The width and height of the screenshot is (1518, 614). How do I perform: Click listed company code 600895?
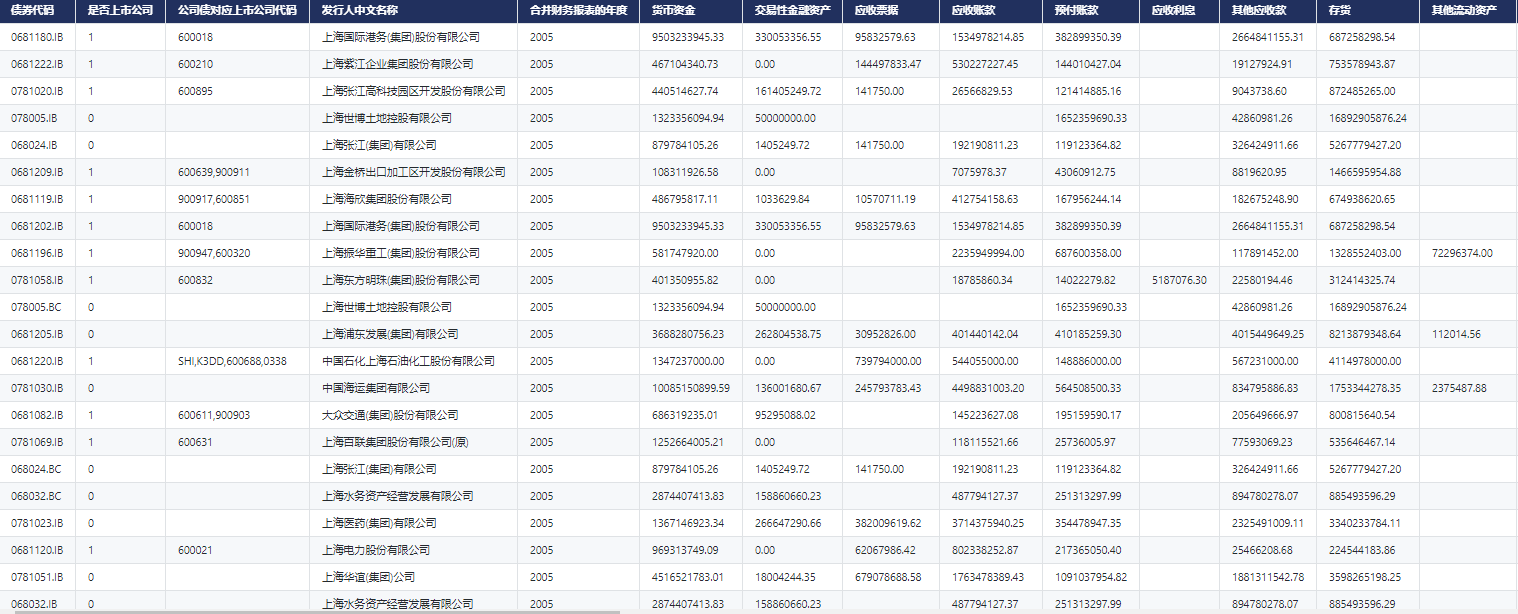pos(195,91)
